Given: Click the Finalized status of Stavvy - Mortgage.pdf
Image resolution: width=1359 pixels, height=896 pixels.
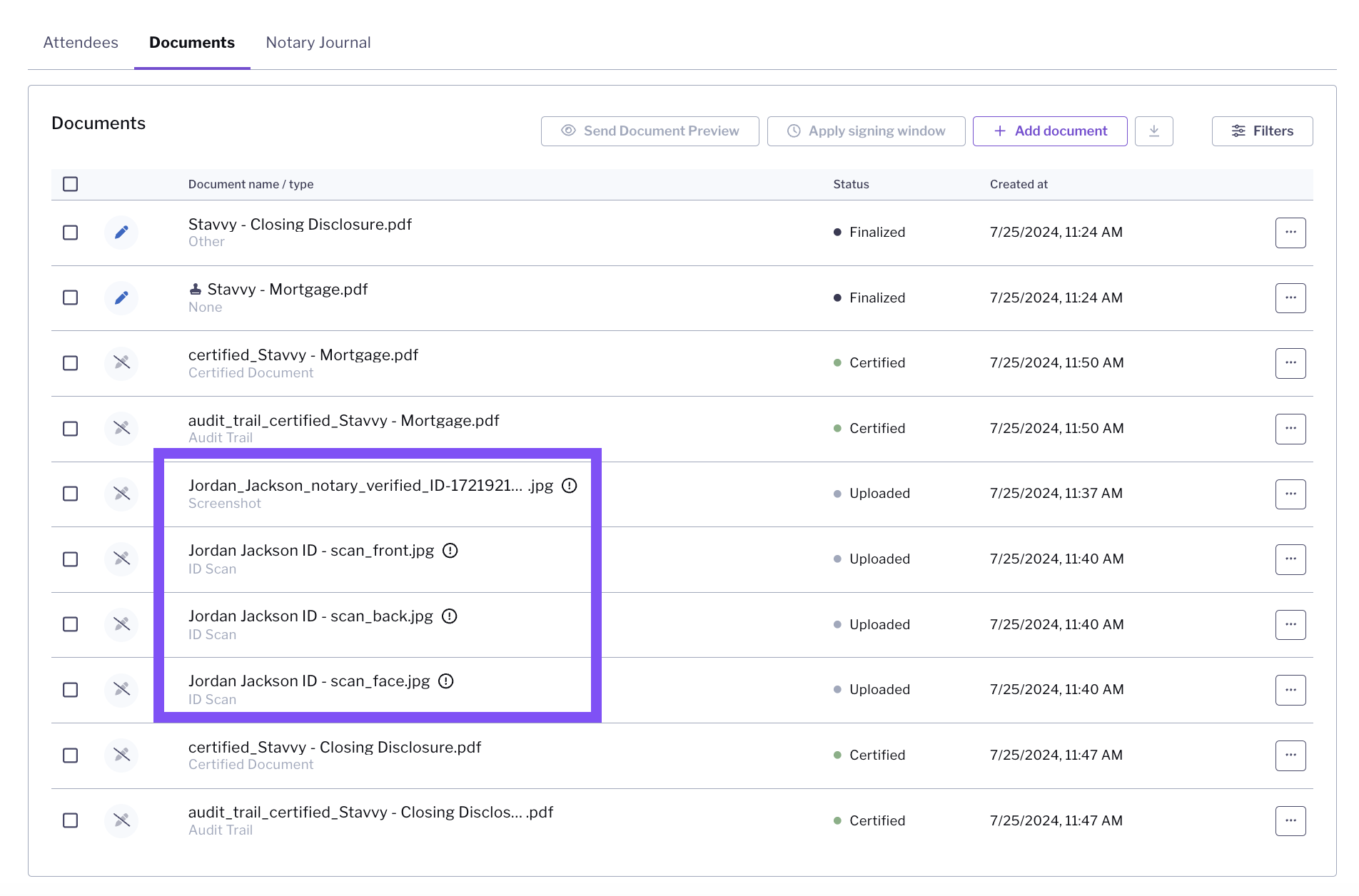Looking at the screenshot, I should tap(869, 298).
